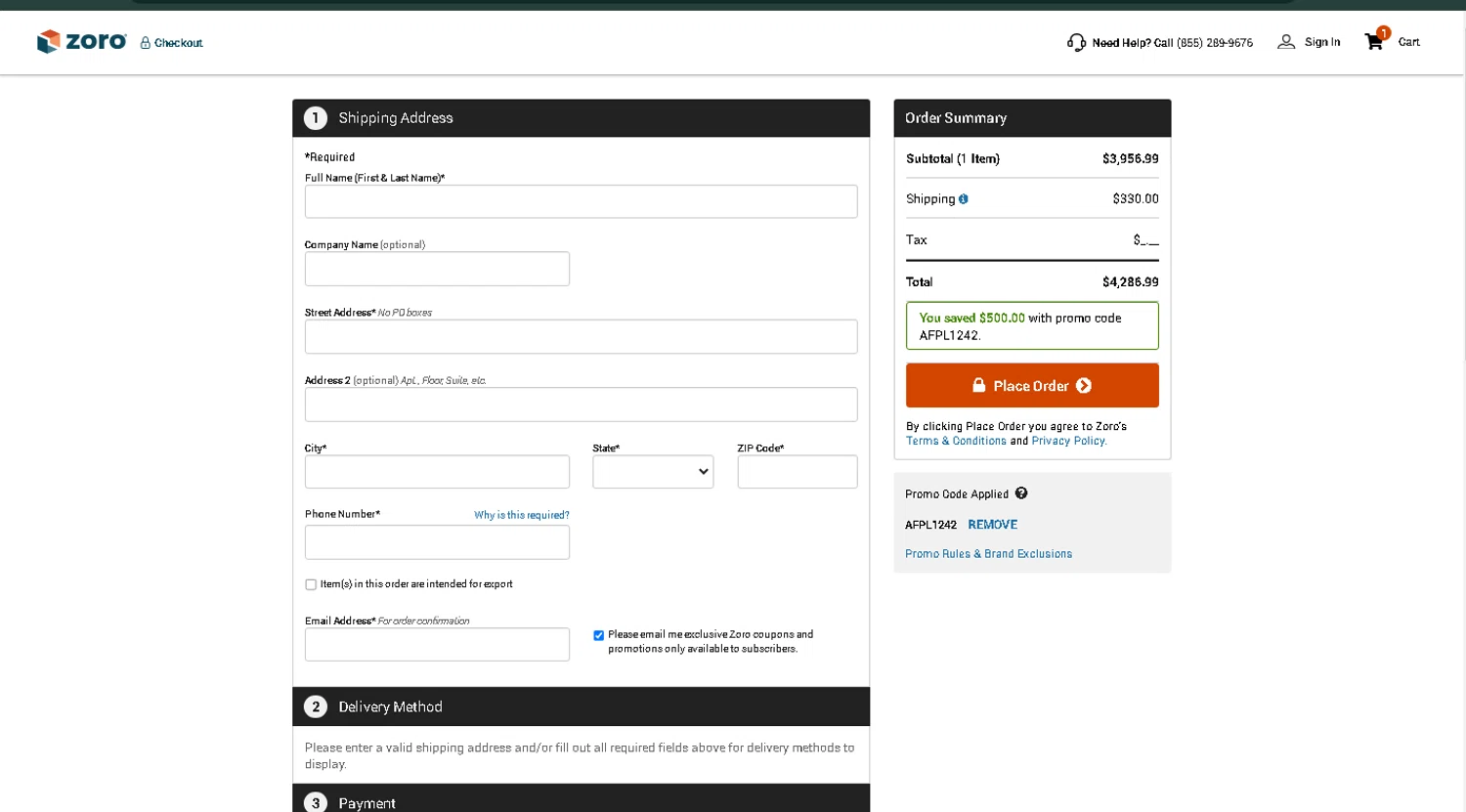Click the ZIP Code field
The image size is (1466, 812).
click(797, 472)
